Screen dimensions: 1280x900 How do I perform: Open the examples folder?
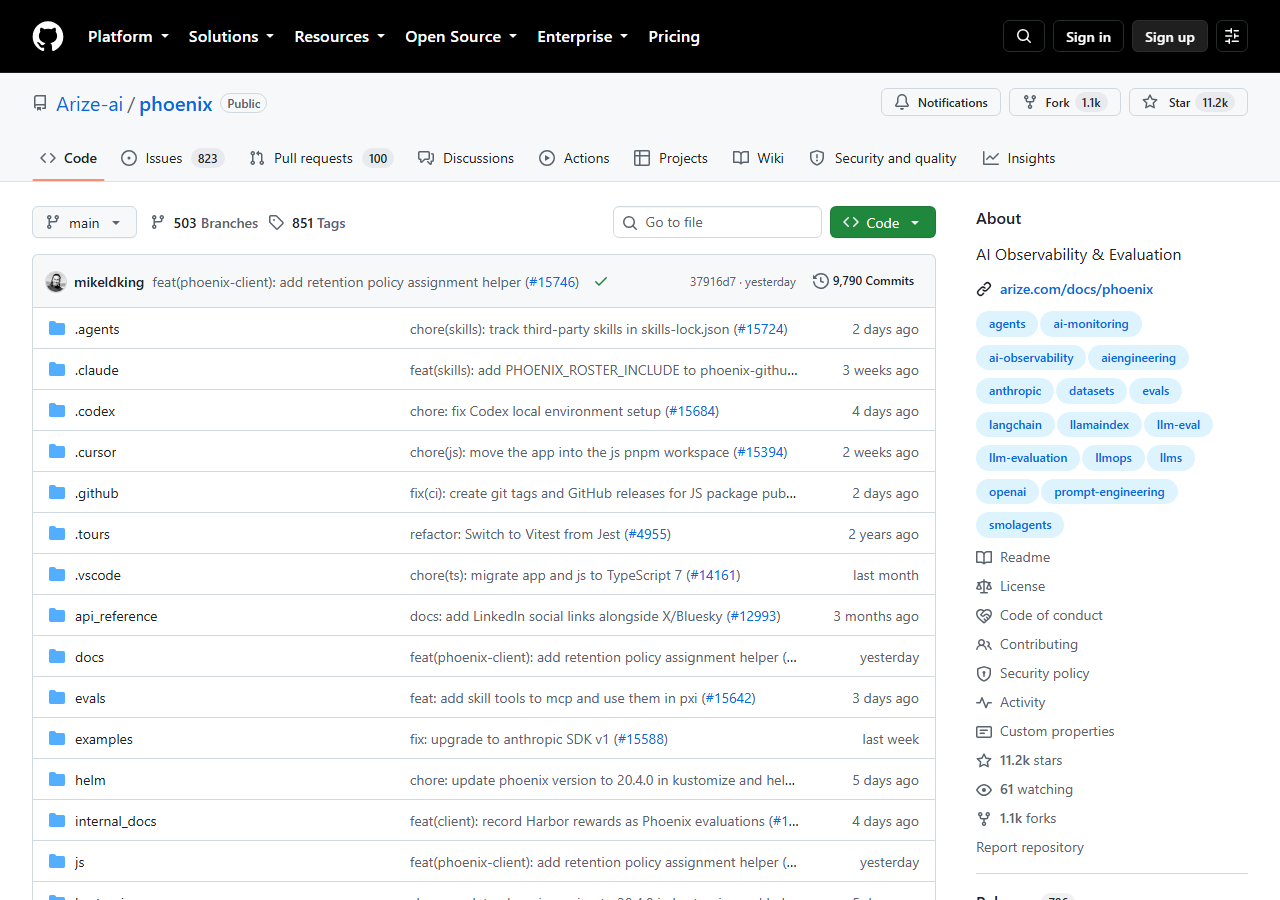point(104,739)
